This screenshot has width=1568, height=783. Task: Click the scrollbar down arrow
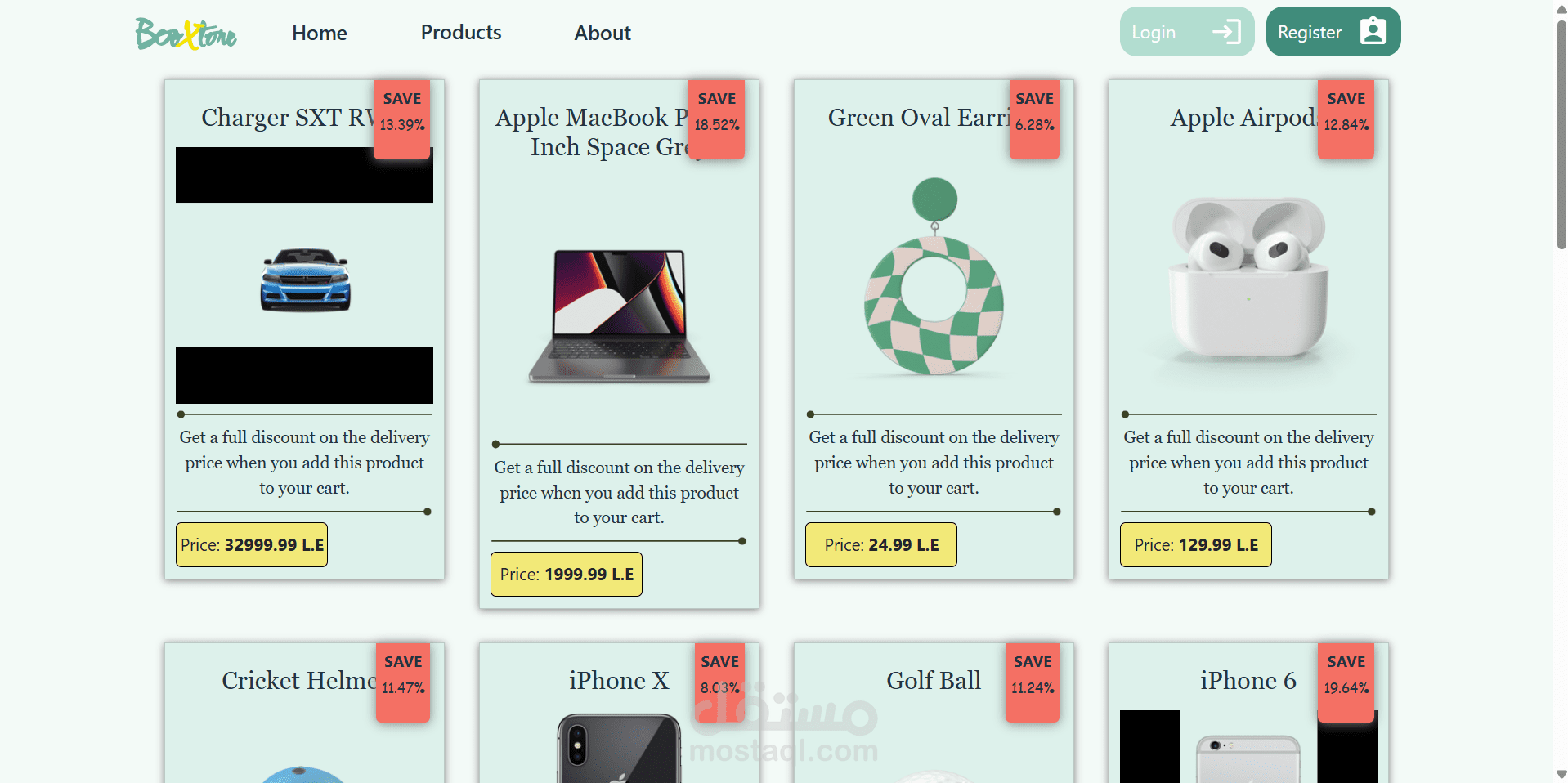pyautogui.click(x=1561, y=774)
